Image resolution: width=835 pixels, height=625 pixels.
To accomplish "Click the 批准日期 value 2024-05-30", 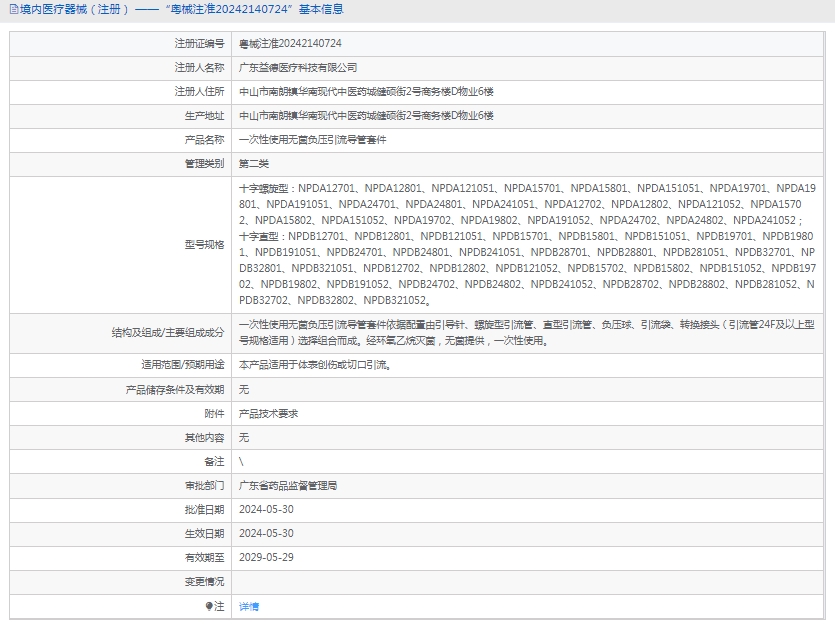I will (x=266, y=509).
